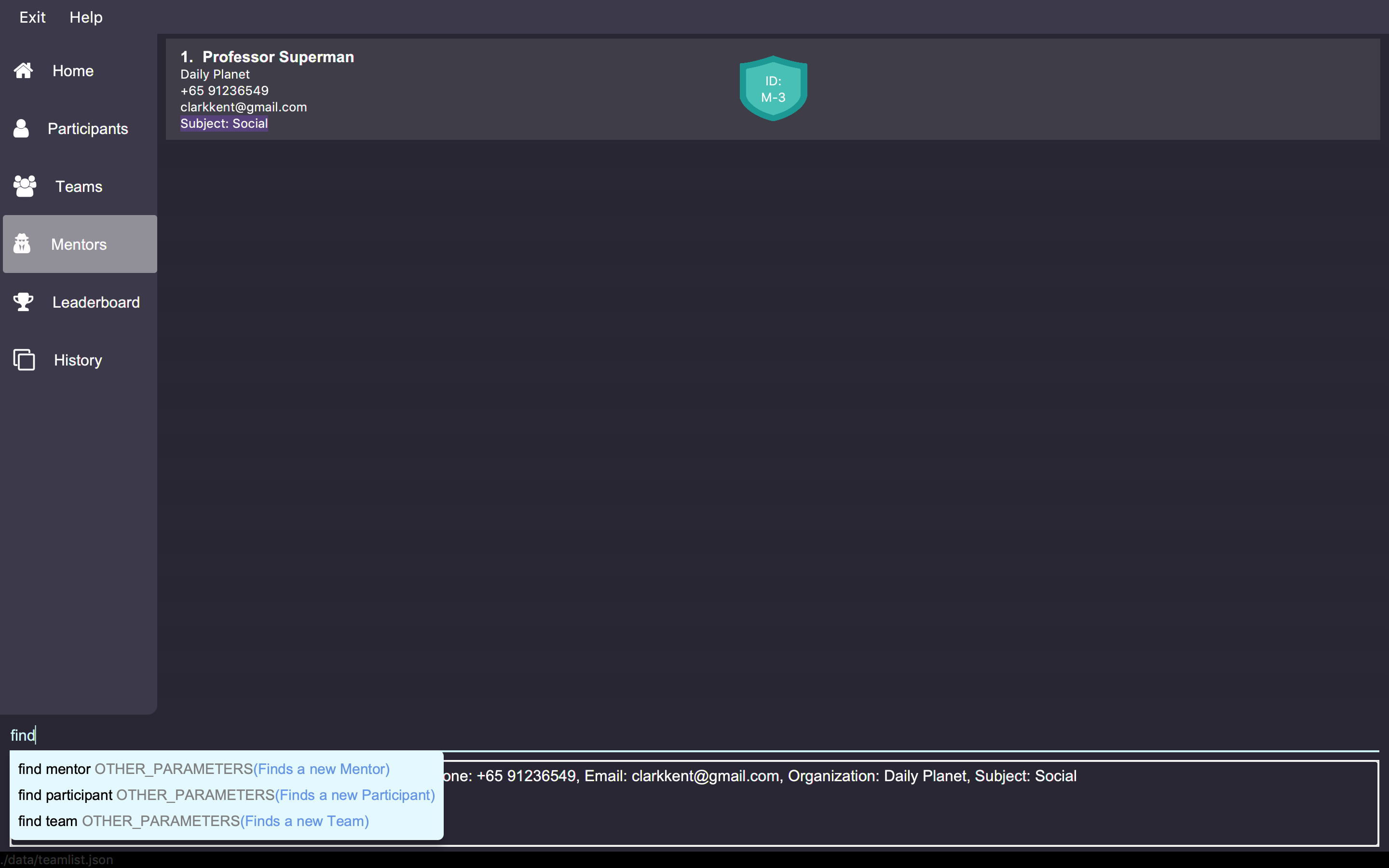The height and width of the screenshot is (868, 1389).
Task: Click the email clarkkent@gmail.com
Action: click(x=244, y=108)
